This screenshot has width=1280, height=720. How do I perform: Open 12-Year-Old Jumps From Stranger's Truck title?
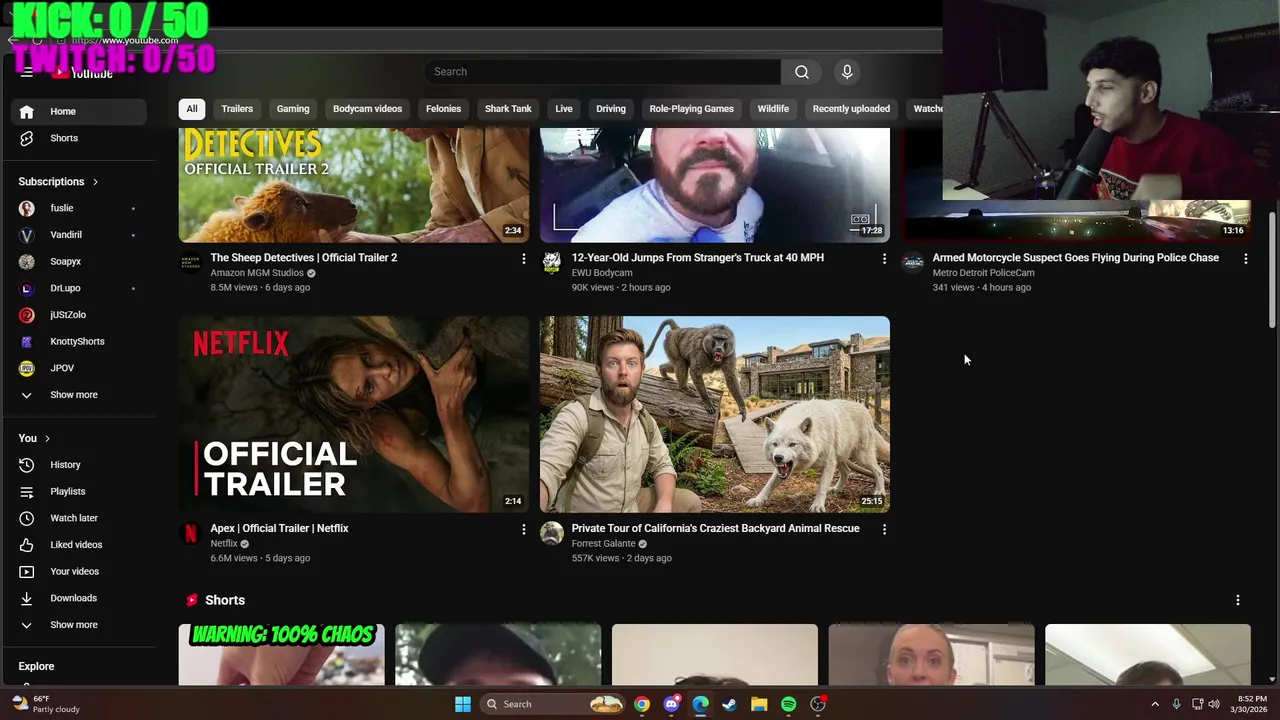click(698, 258)
